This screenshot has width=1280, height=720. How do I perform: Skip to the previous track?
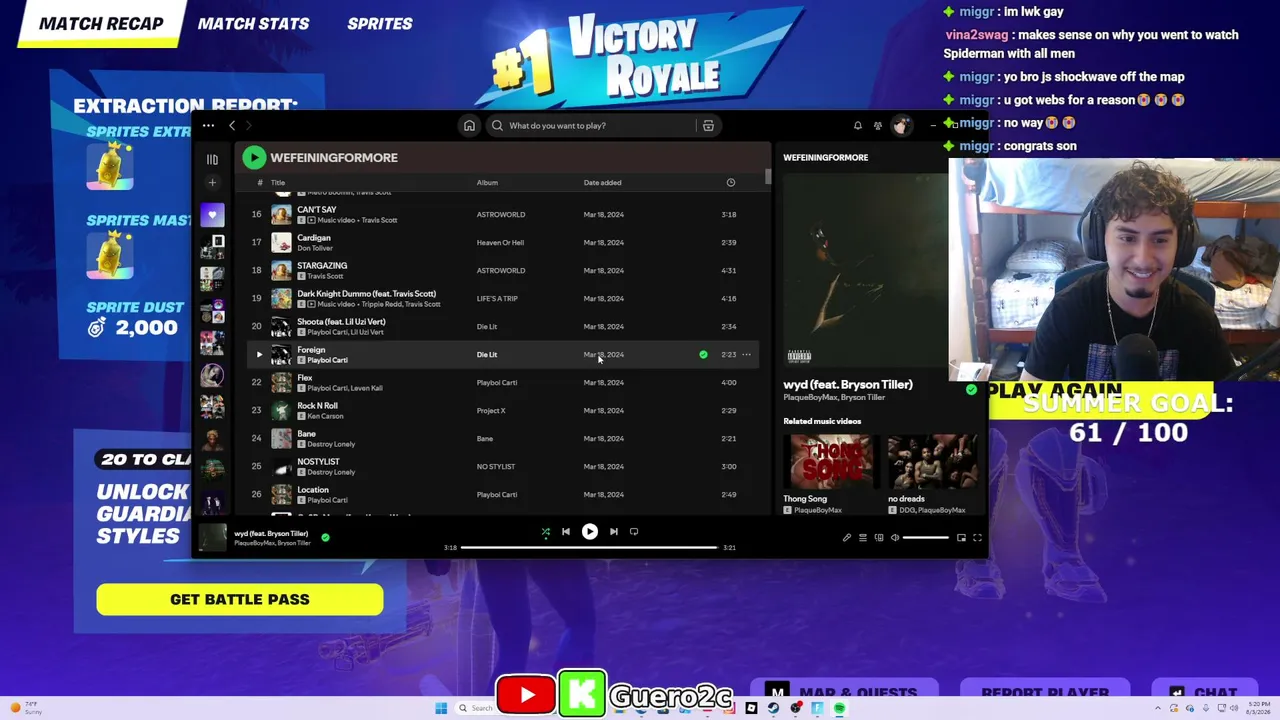(x=566, y=532)
